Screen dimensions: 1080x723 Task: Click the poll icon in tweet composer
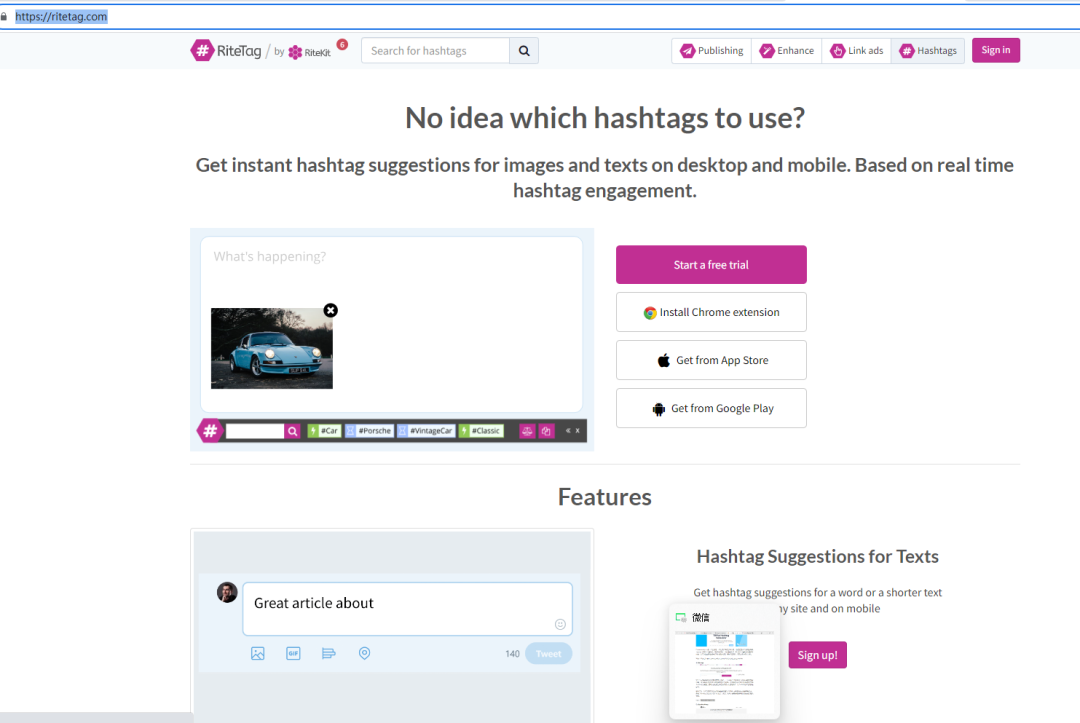coord(328,653)
